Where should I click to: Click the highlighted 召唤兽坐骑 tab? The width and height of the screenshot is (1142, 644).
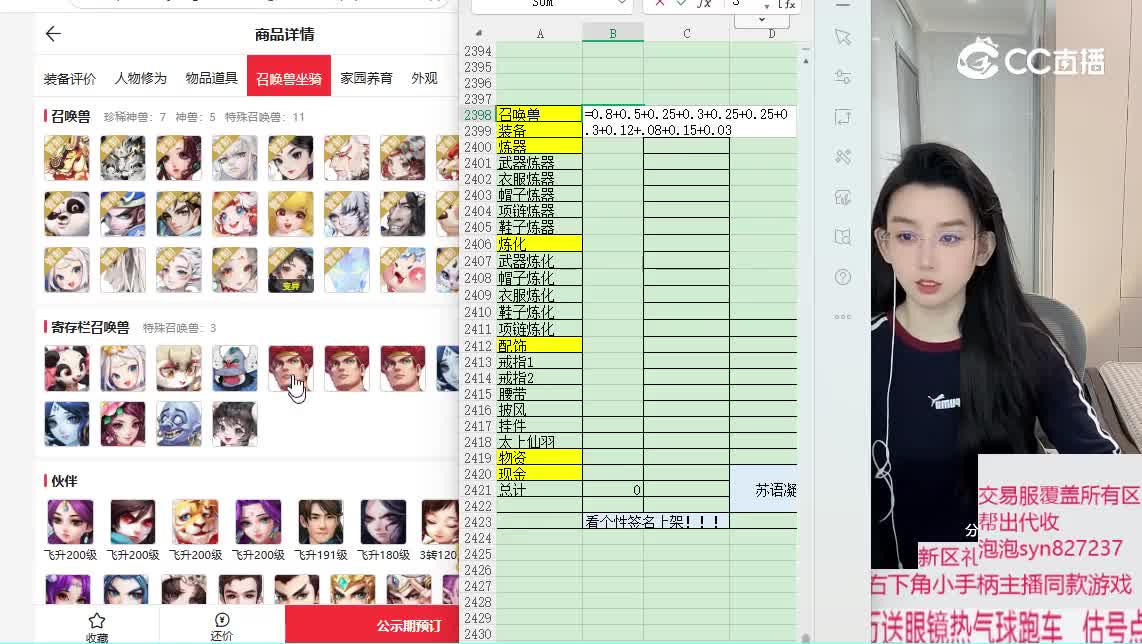click(x=288, y=76)
